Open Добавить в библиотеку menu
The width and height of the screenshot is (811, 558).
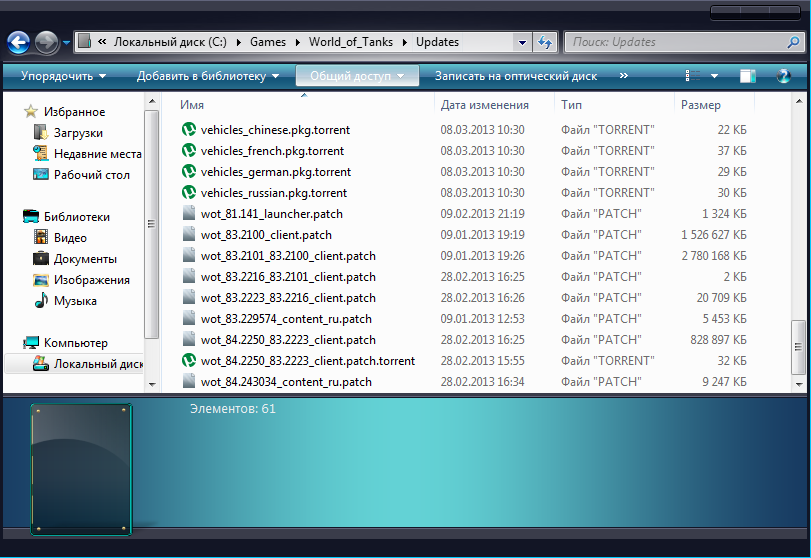[x=207, y=76]
